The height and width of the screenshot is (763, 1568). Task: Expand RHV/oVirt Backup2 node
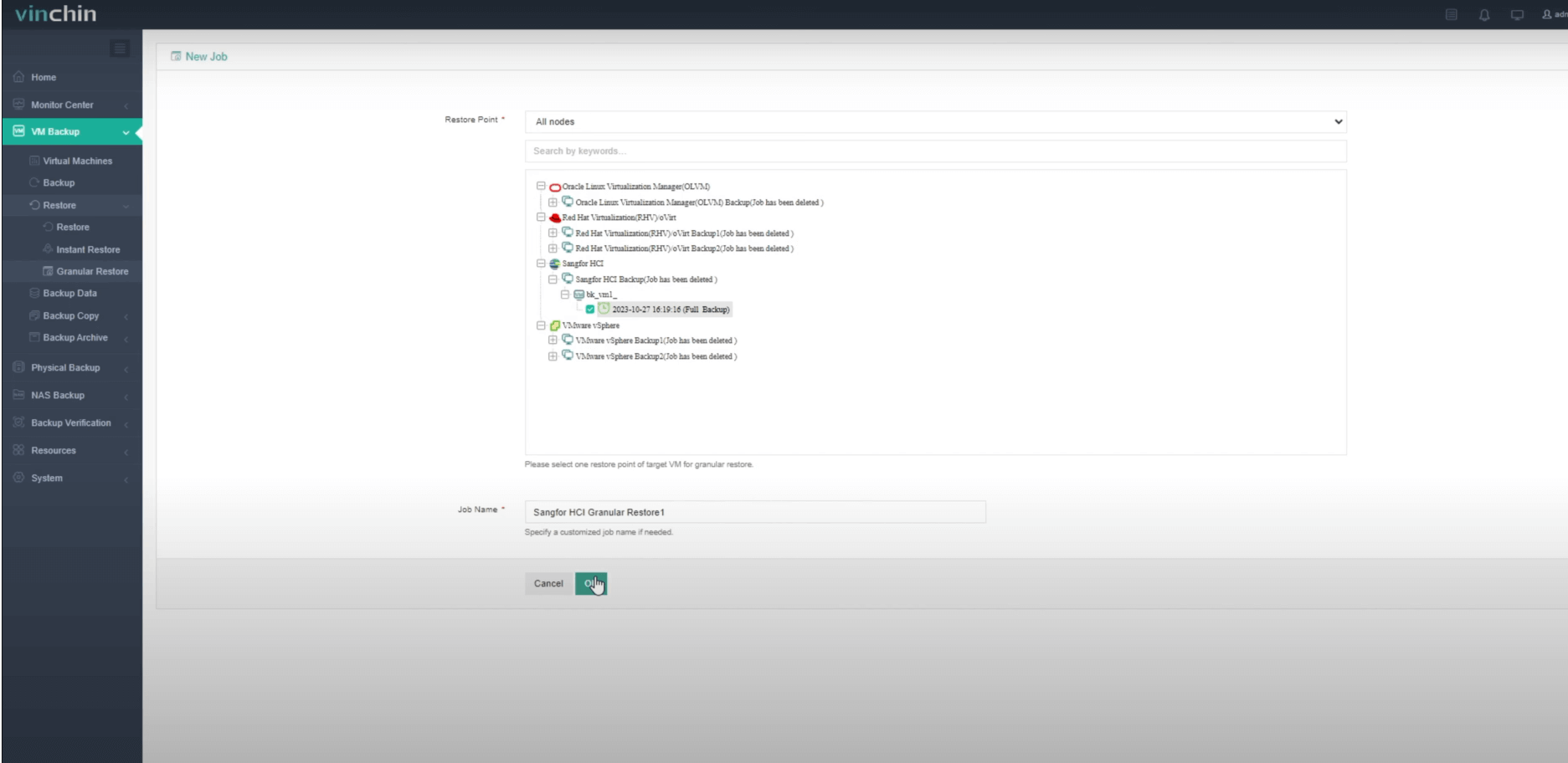click(553, 248)
